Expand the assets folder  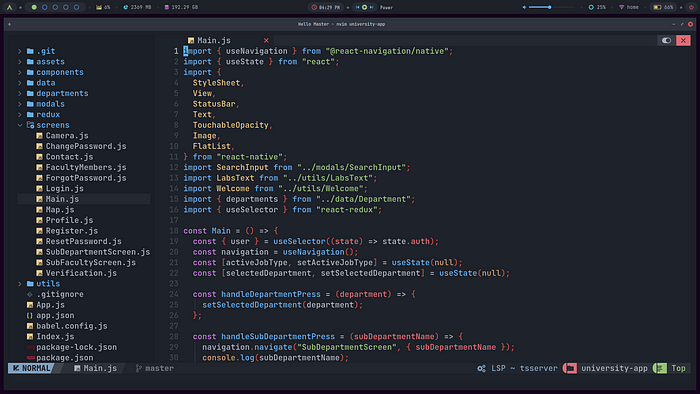click(20, 62)
